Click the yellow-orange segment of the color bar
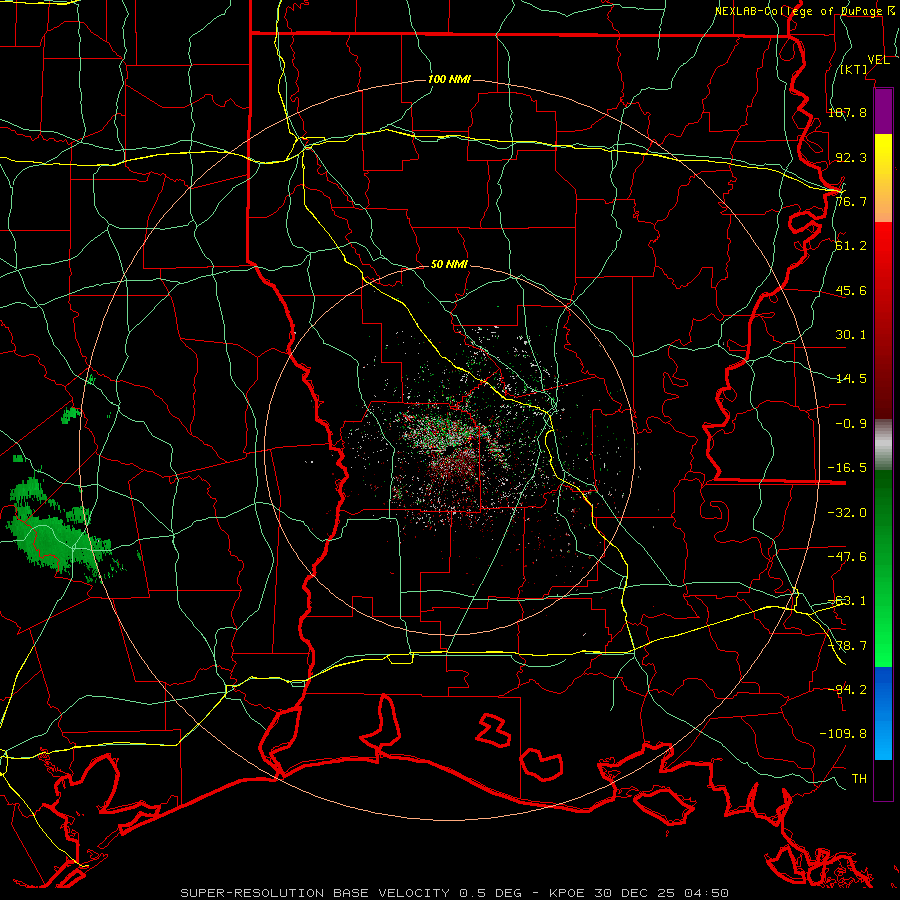The height and width of the screenshot is (900, 900). click(883, 178)
